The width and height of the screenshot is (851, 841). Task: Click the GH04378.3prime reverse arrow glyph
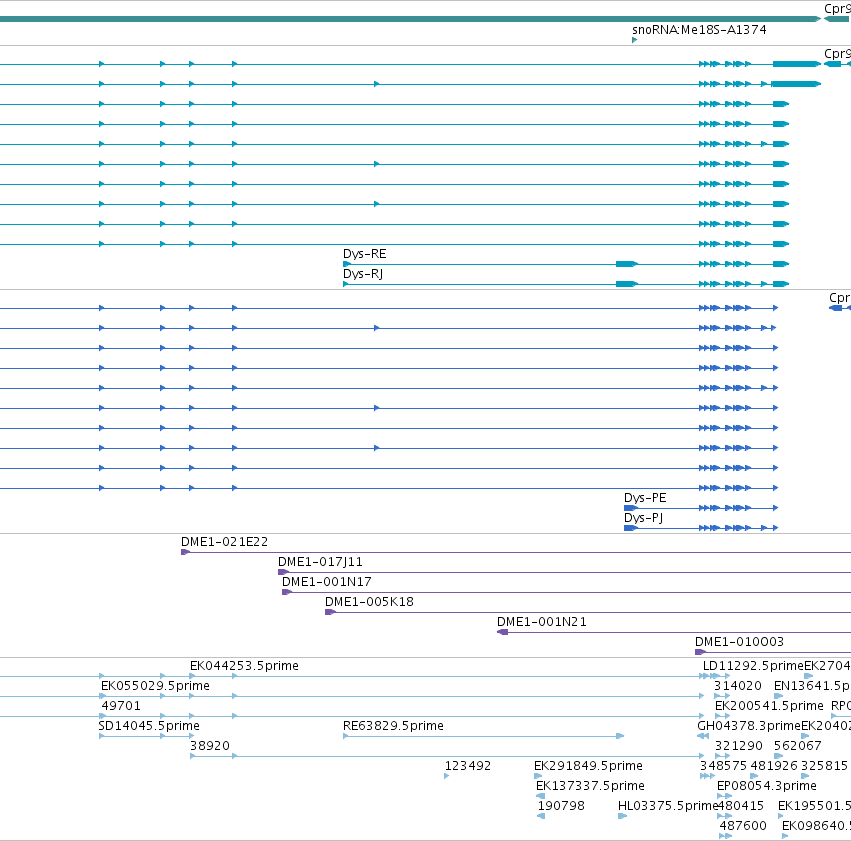pos(703,736)
